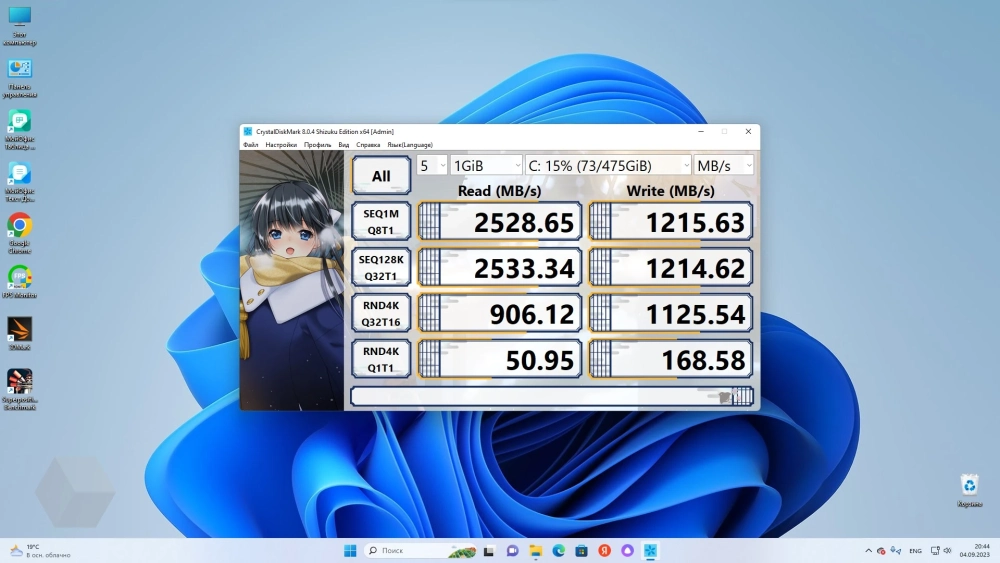Click the Microsoft Edge taskbar icon
The width and height of the screenshot is (1000, 563).
click(x=559, y=551)
